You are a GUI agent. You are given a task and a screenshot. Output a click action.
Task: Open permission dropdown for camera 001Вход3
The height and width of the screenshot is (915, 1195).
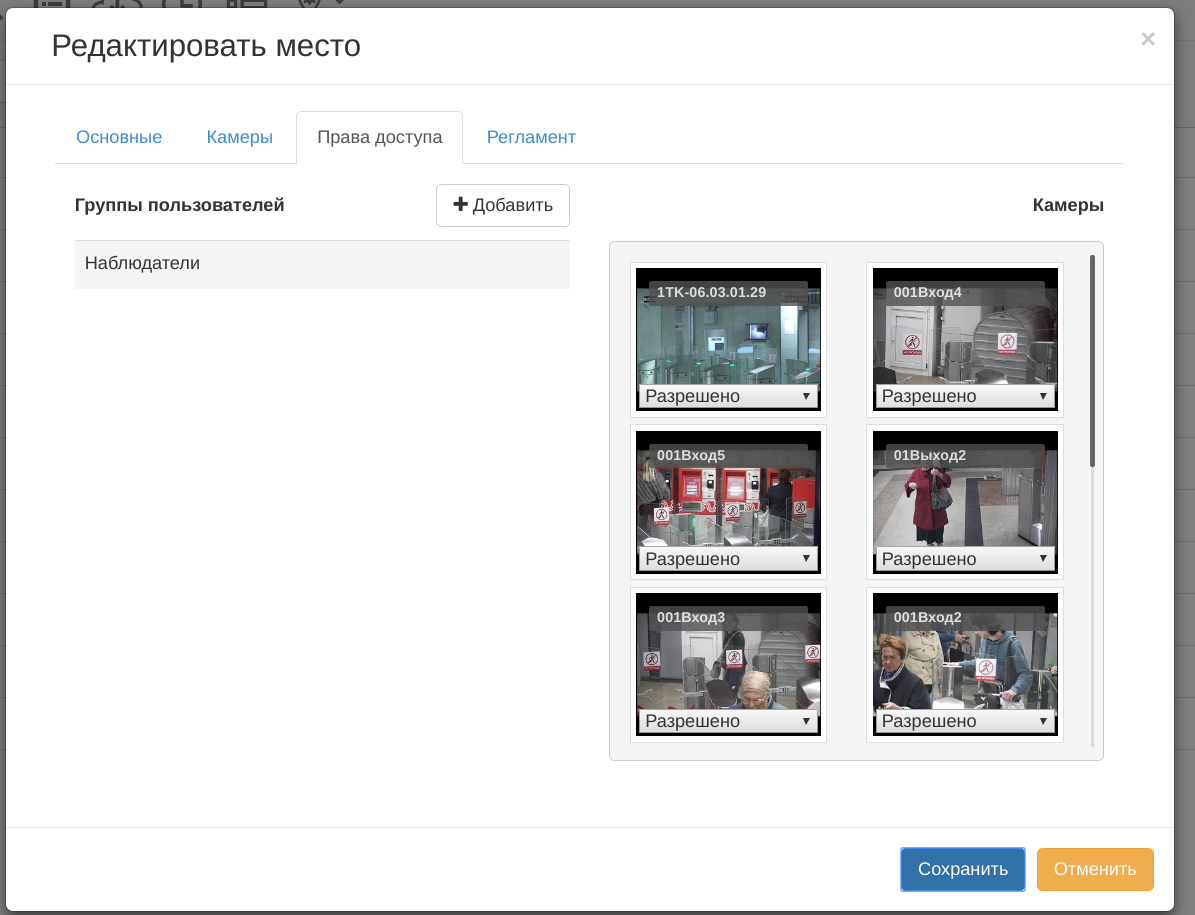coord(729,721)
